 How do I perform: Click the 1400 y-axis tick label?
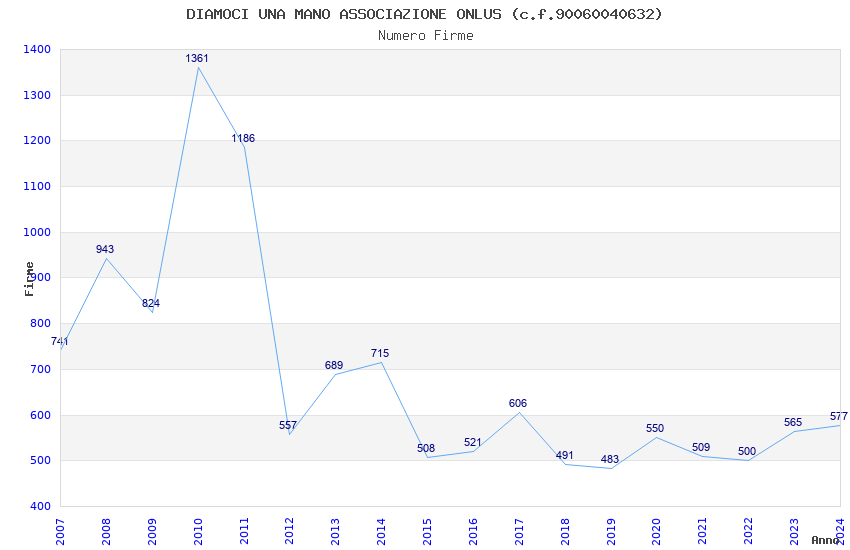(37, 49)
